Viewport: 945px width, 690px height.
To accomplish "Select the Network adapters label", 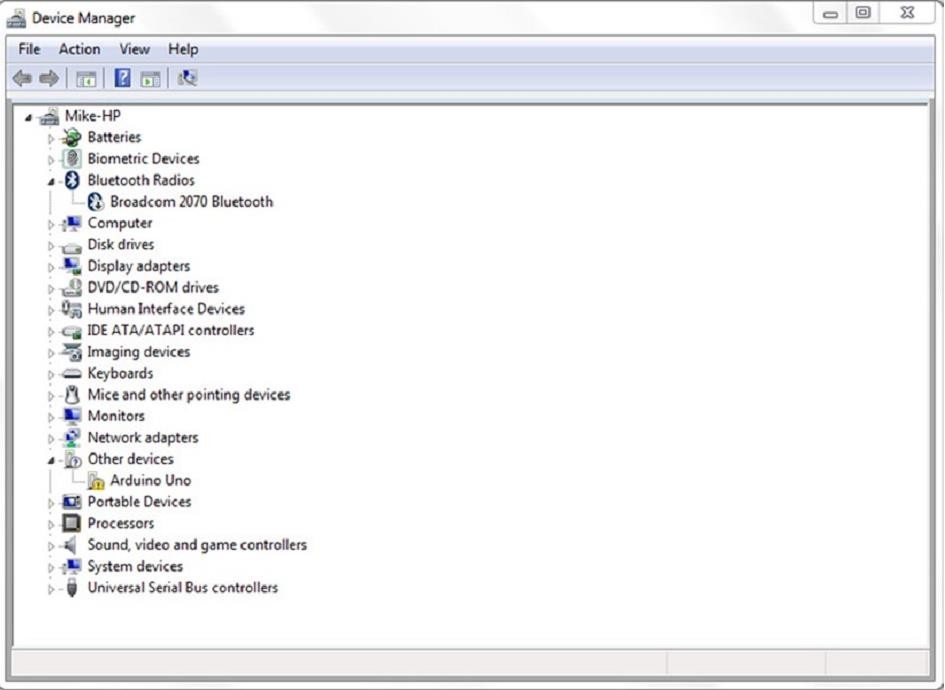I will (143, 438).
